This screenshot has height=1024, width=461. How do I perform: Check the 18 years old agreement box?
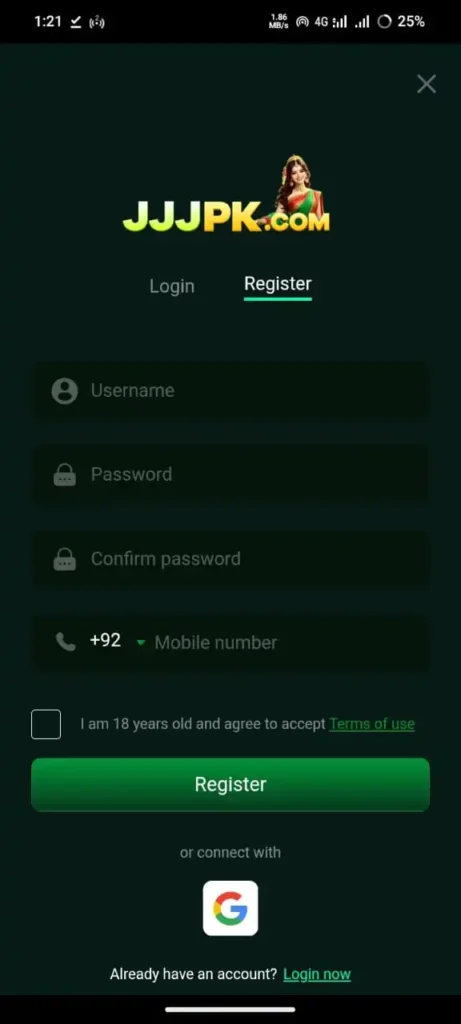[46, 724]
